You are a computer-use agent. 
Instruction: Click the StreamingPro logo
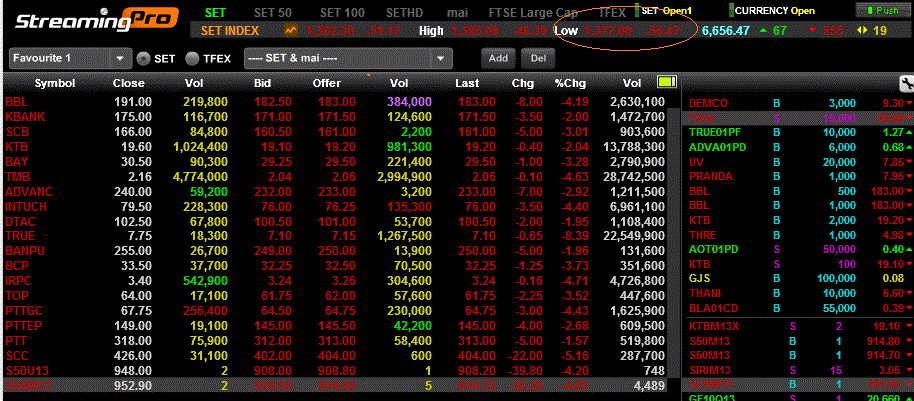click(x=97, y=19)
